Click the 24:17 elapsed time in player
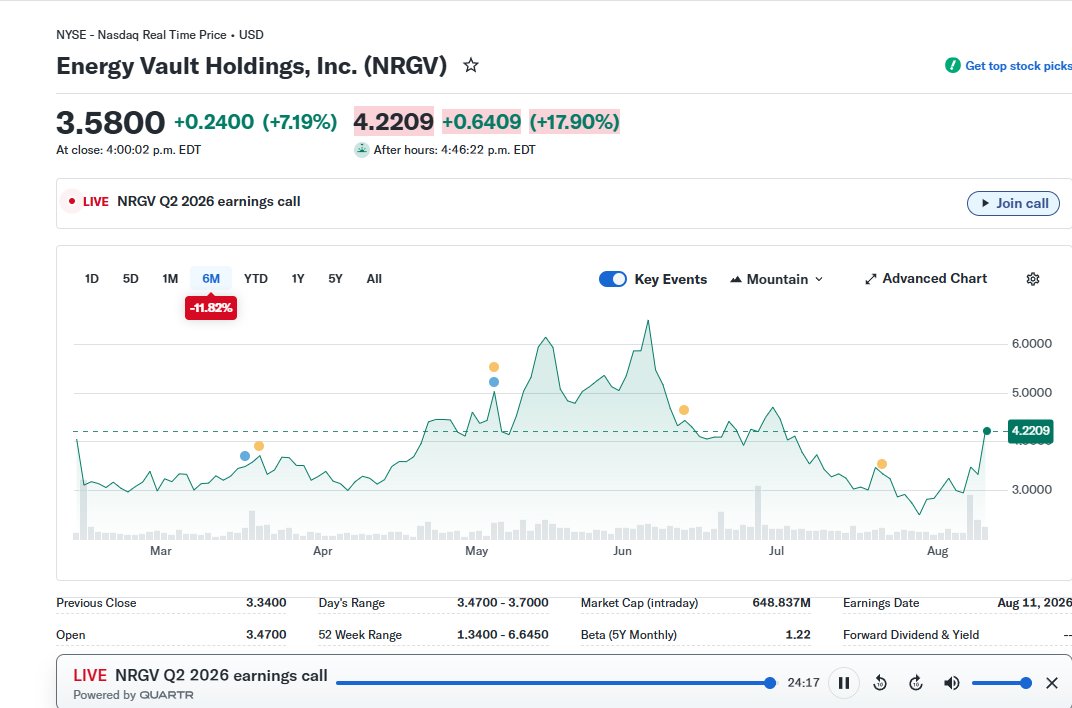The height and width of the screenshot is (708, 1072). pos(803,683)
